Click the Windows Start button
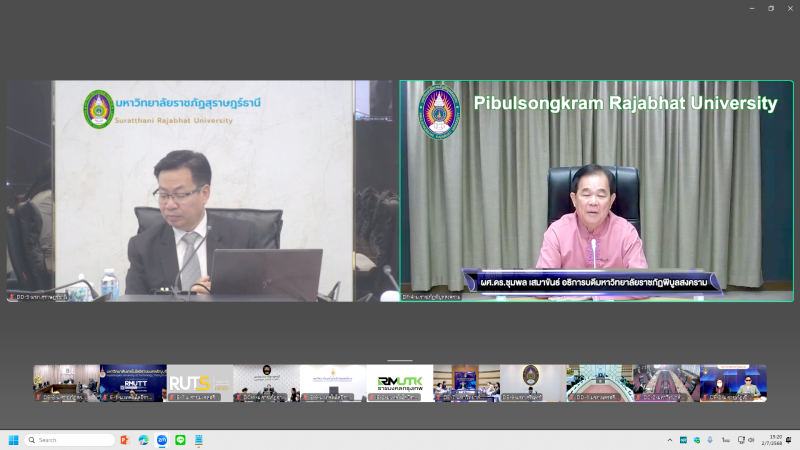 (x=14, y=440)
